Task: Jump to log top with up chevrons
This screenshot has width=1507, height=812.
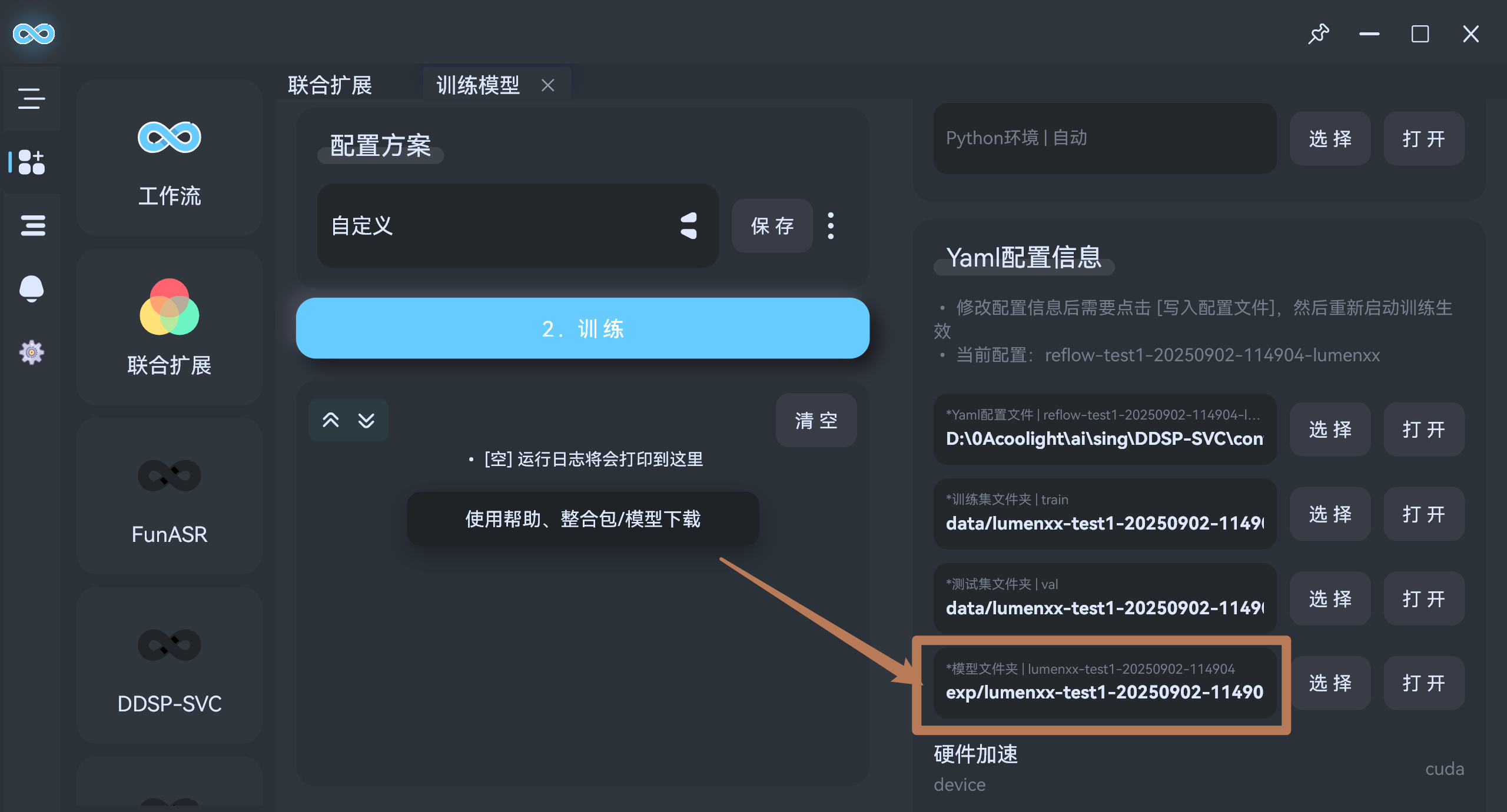Action: pyautogui.click(x=331, y=420)
